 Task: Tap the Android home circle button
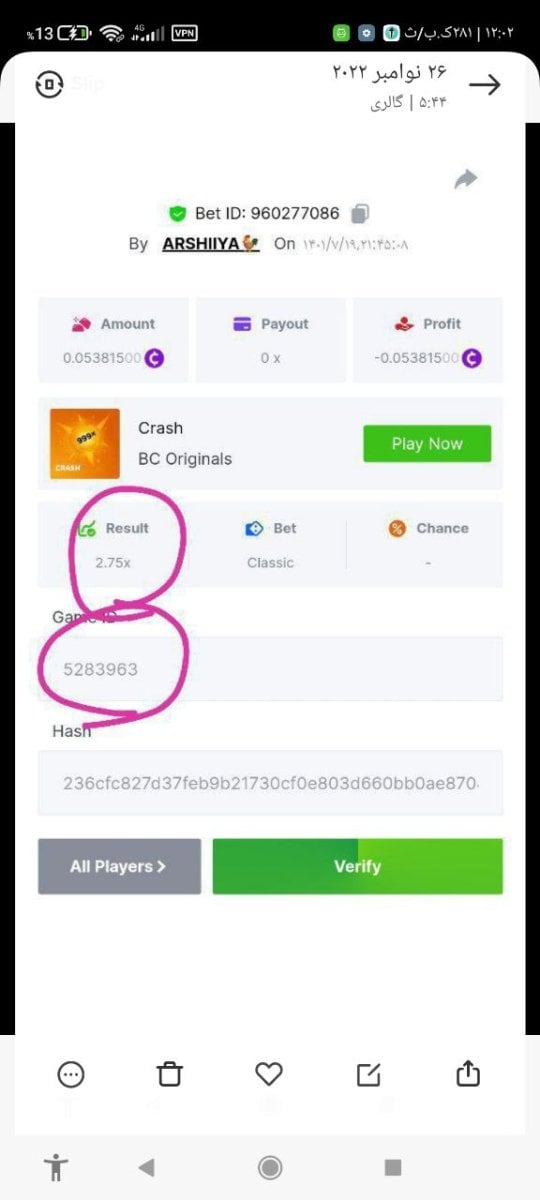point(270,1167)
